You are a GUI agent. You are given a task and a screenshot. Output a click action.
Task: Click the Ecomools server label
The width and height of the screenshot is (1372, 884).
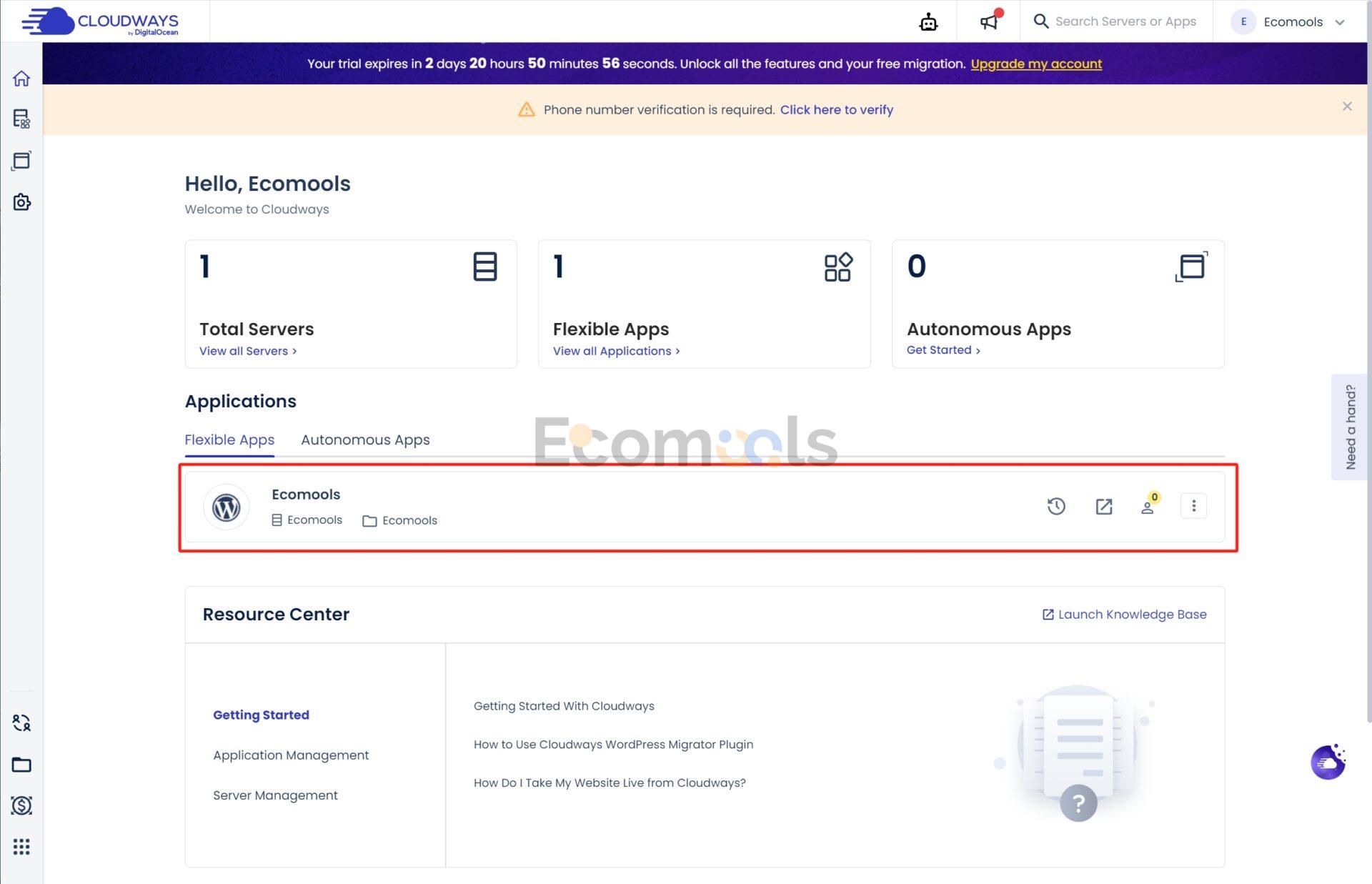[x=307, y=520]
